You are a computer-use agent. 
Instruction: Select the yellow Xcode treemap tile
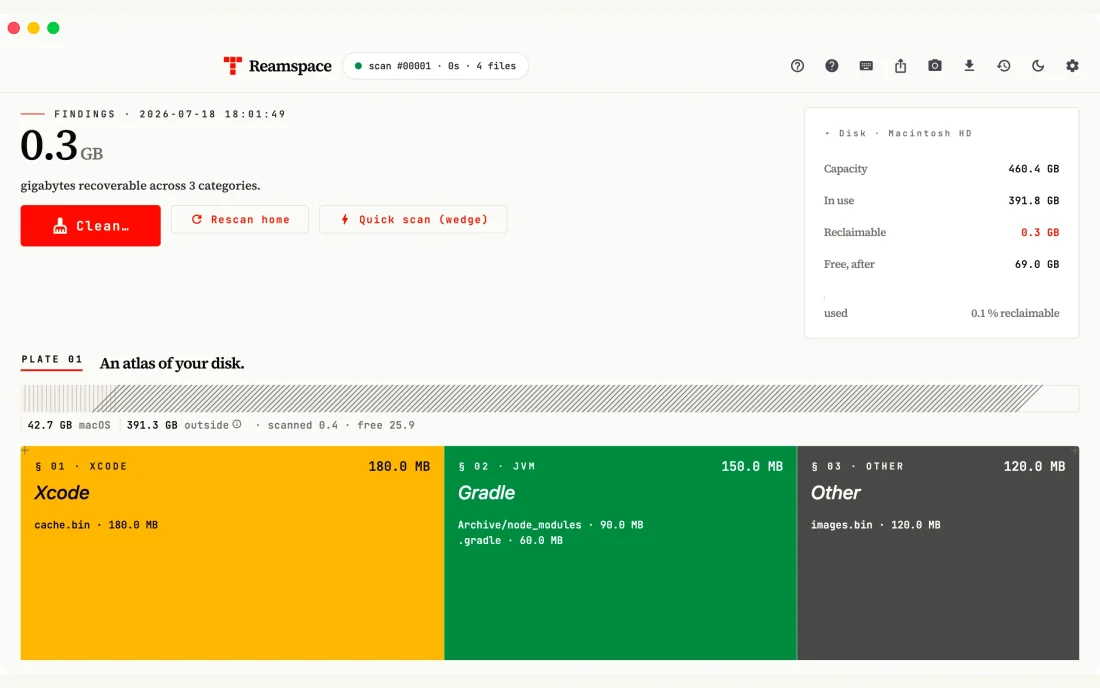pyautogui.click(x=232, y=553)
